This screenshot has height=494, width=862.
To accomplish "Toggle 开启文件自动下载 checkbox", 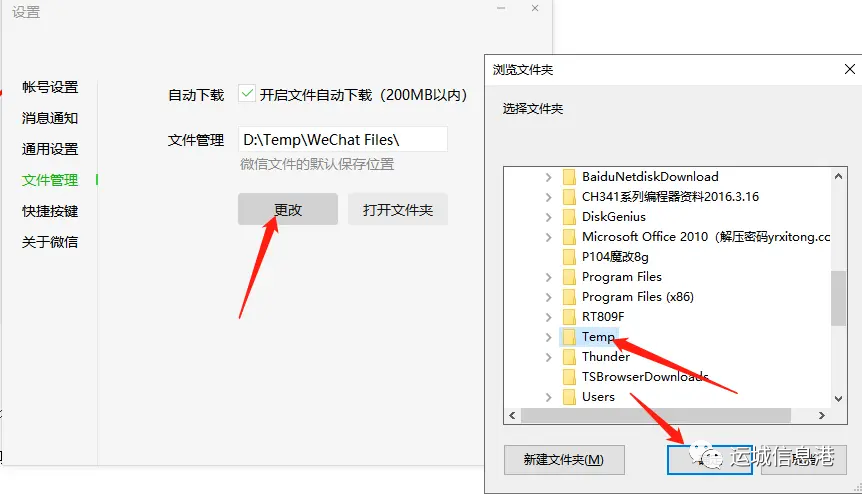I will 246,94.
